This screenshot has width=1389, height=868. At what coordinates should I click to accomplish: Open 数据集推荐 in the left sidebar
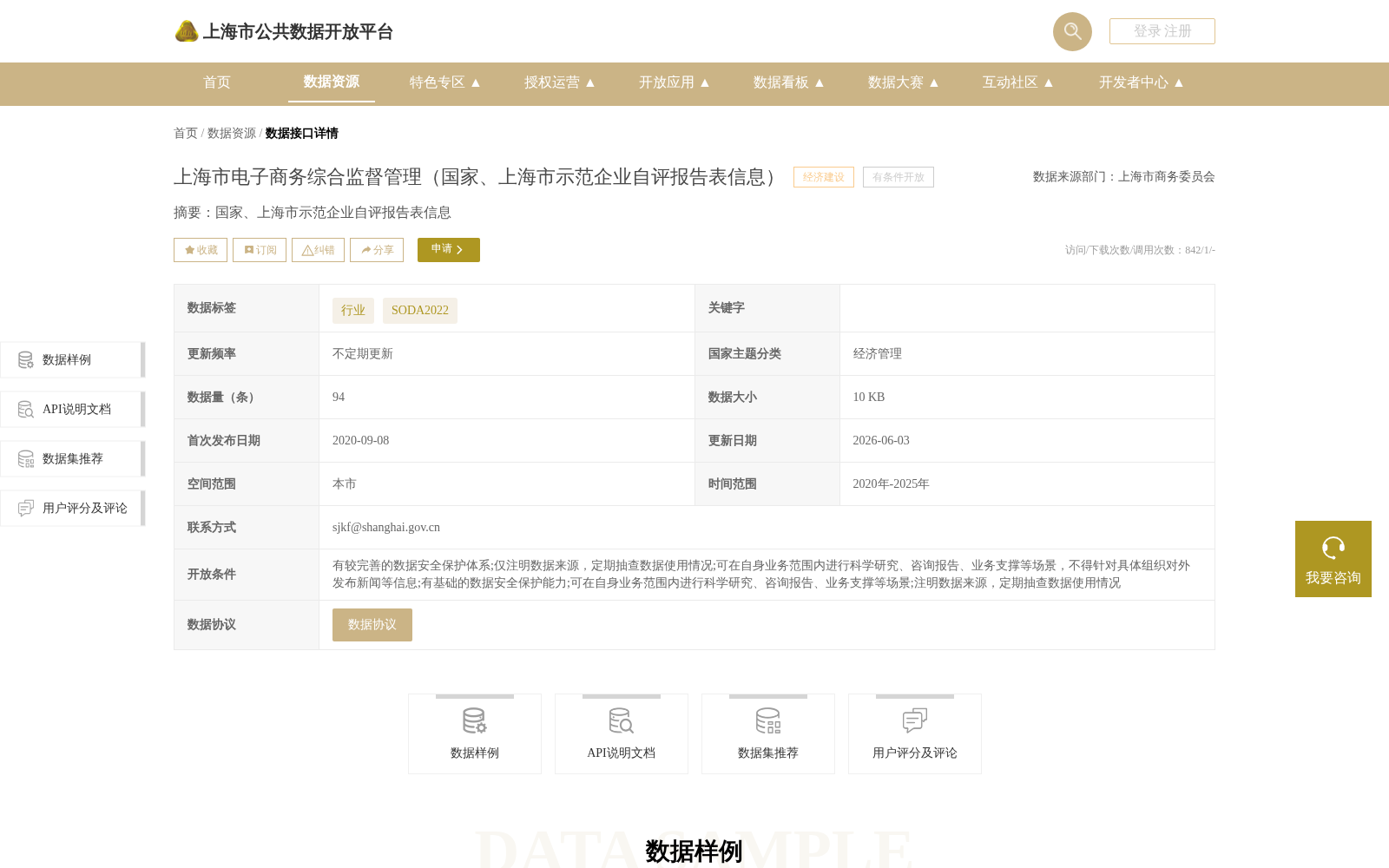[x=72, y=458]
